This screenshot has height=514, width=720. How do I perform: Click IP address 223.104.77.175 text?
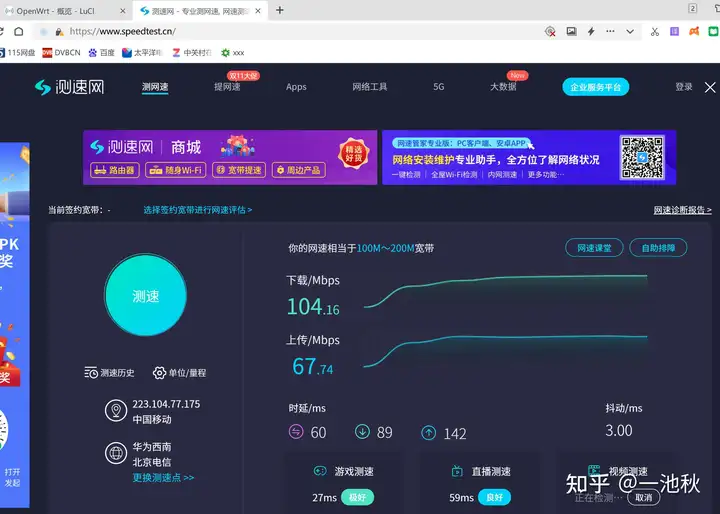(x=166, y=404)
